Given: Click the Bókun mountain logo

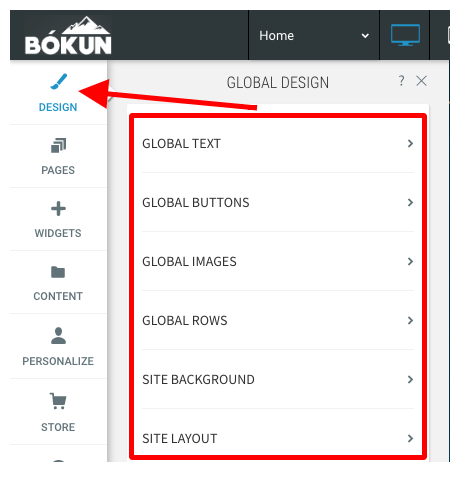Looking at the screenshot, I should (68, 36).
